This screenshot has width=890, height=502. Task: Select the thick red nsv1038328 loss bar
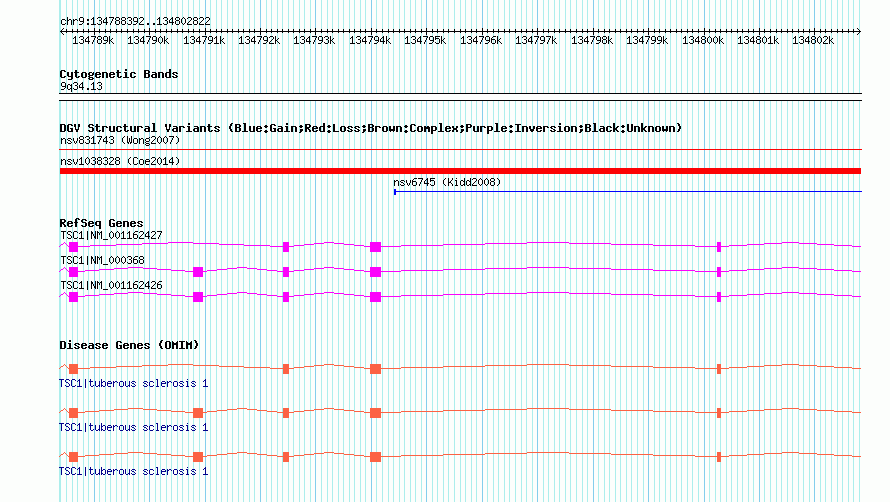click(460, 171)
